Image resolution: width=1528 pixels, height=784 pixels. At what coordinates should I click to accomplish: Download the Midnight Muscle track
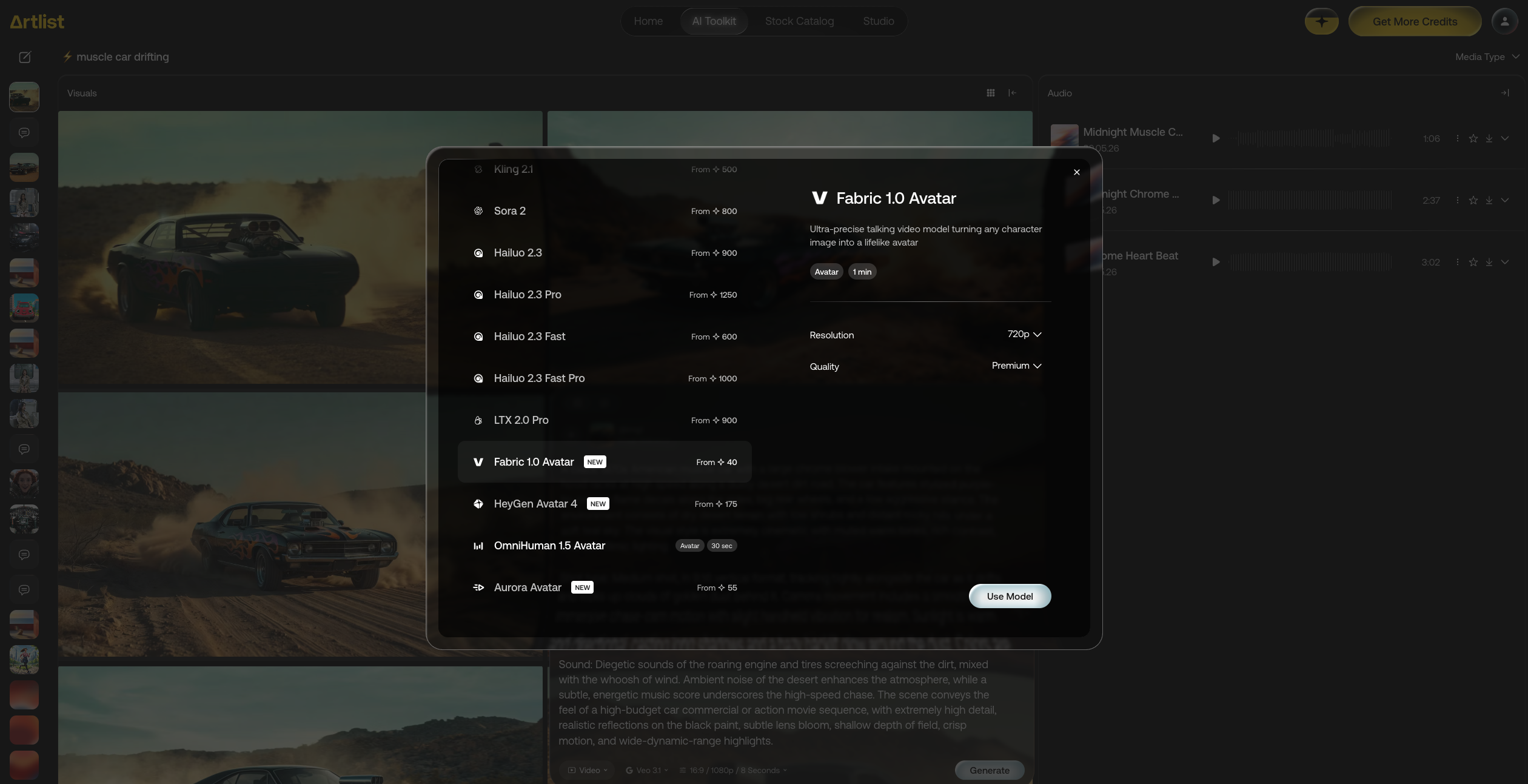pyautogui.click(x=1489, y=138)
